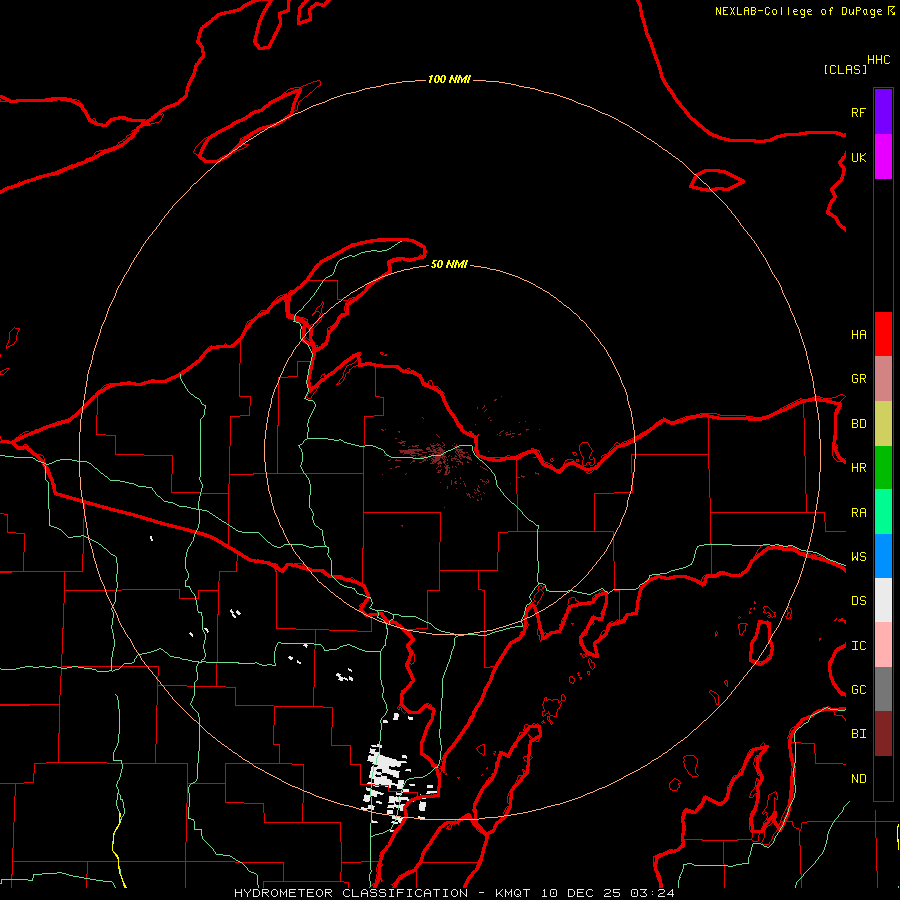Click the blue WS color swatch
This screenshot has width=900, height=900.
(883, 556)
